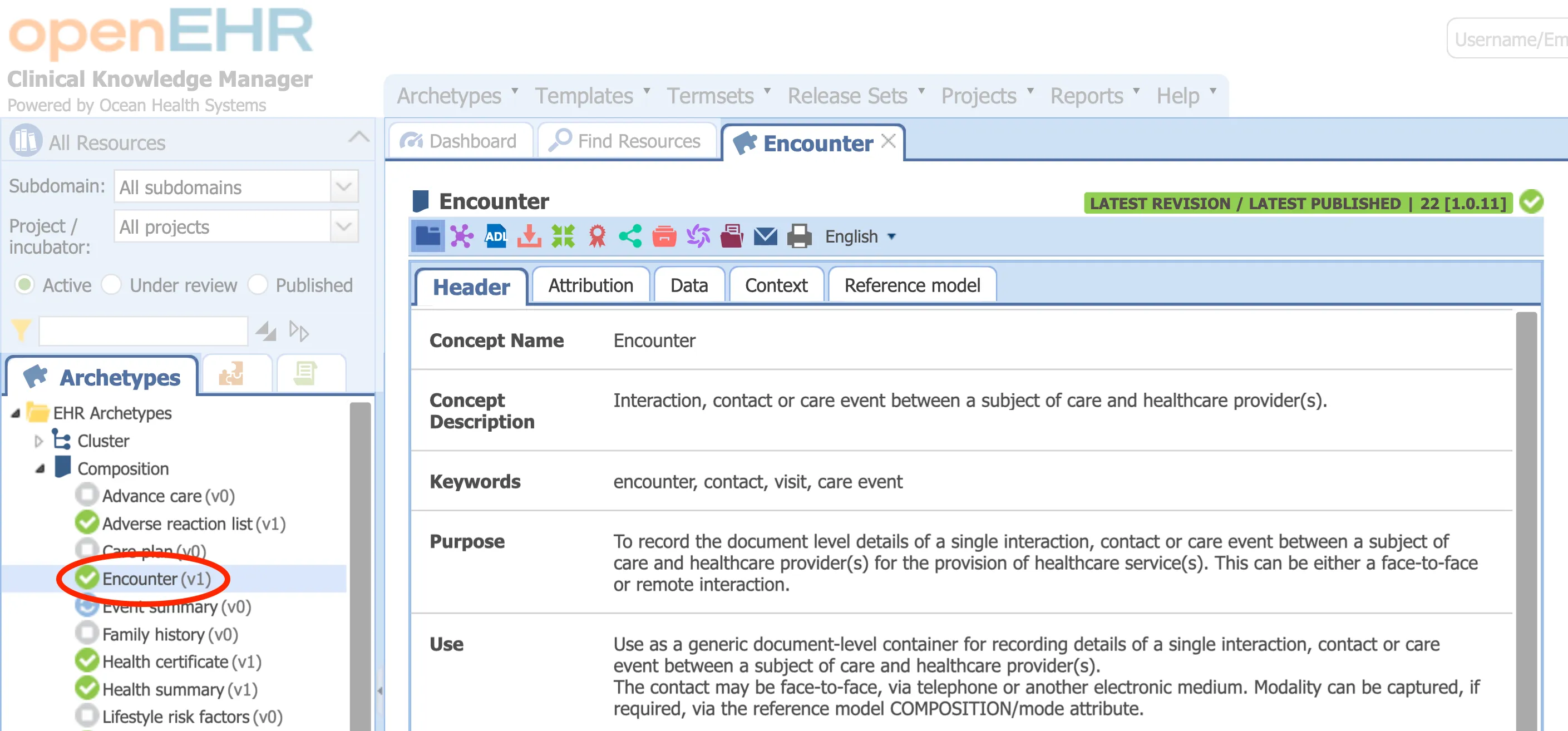Select the Under review radio button
This screenshot has width=1568, height=731.
[112, 285]
